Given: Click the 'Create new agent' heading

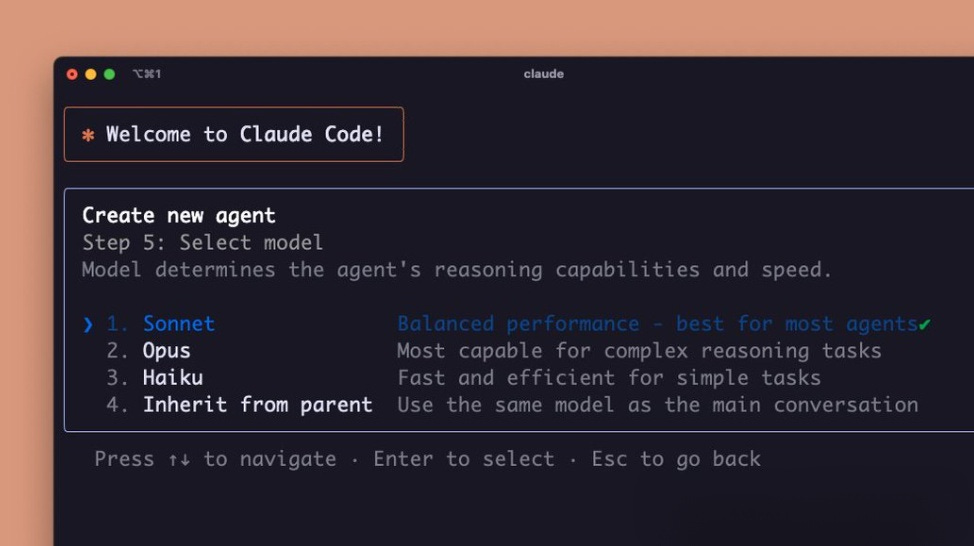Looking at the screenshot, I should point(179,216).
